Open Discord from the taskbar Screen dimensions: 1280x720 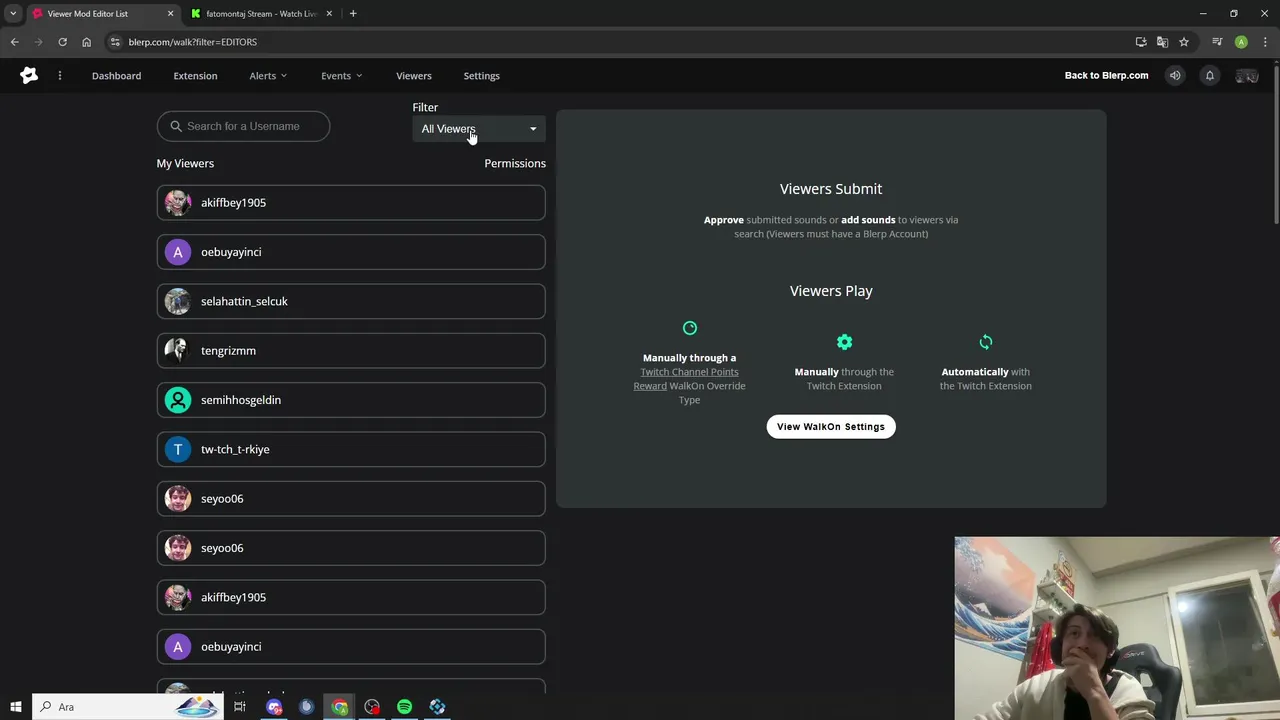(x=274, y=707)
